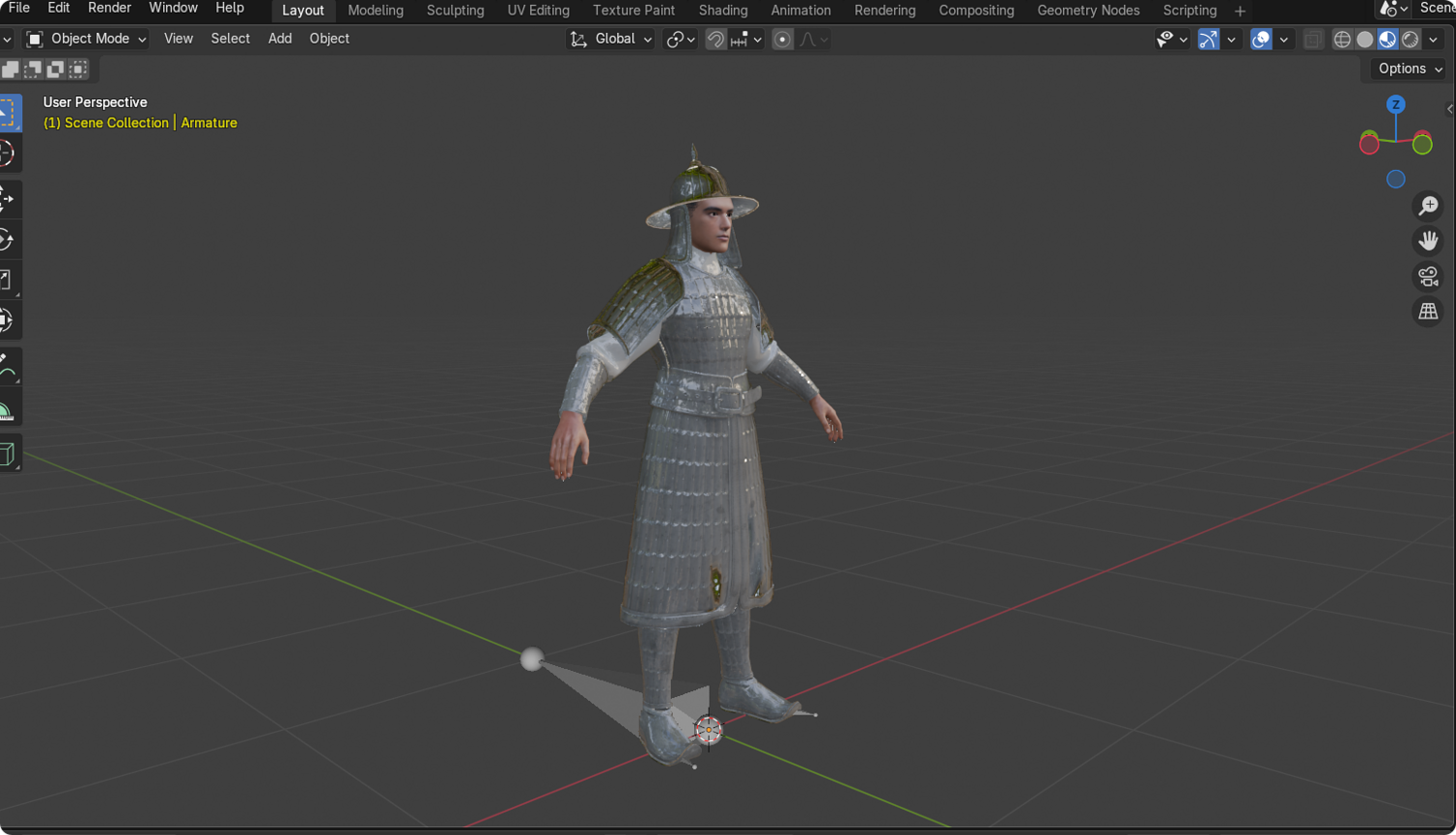Switch to the Texture Paint workspace tab
1456x835 pixels.
tap(634, 11)
